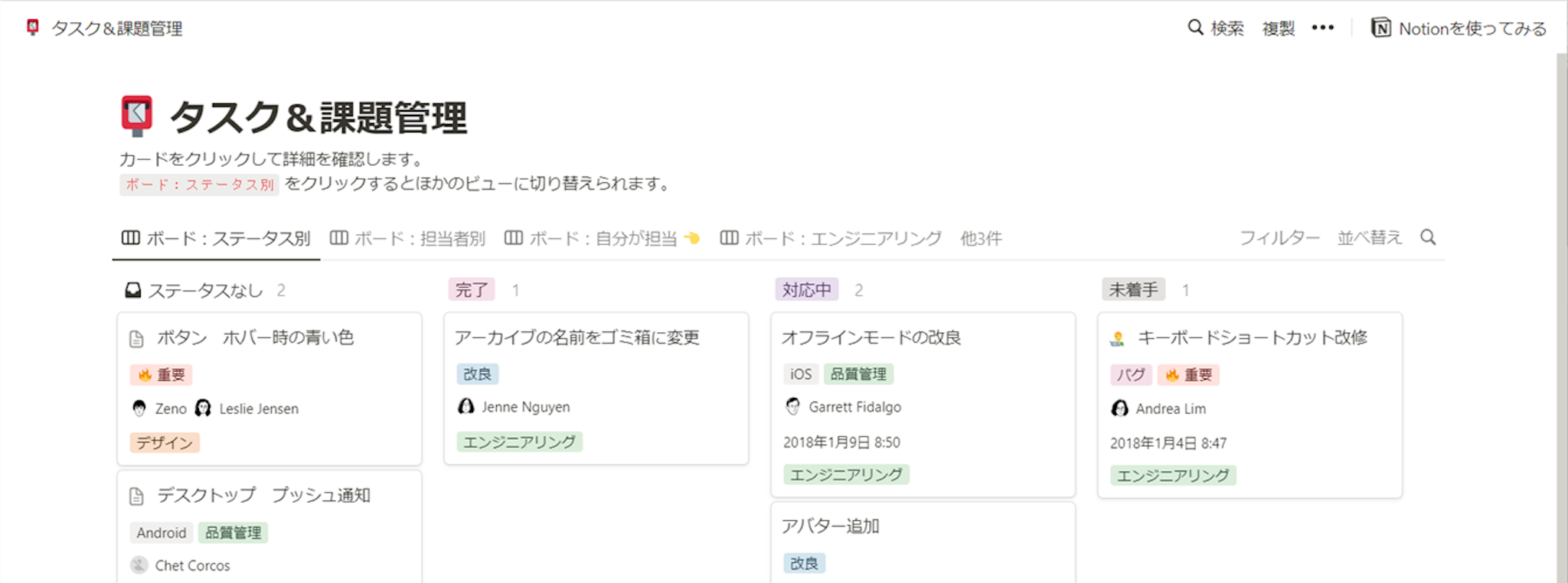Click the vertical scrollbar on the right edge
The image size is (1568, 583).
(x=1562, y=318)
